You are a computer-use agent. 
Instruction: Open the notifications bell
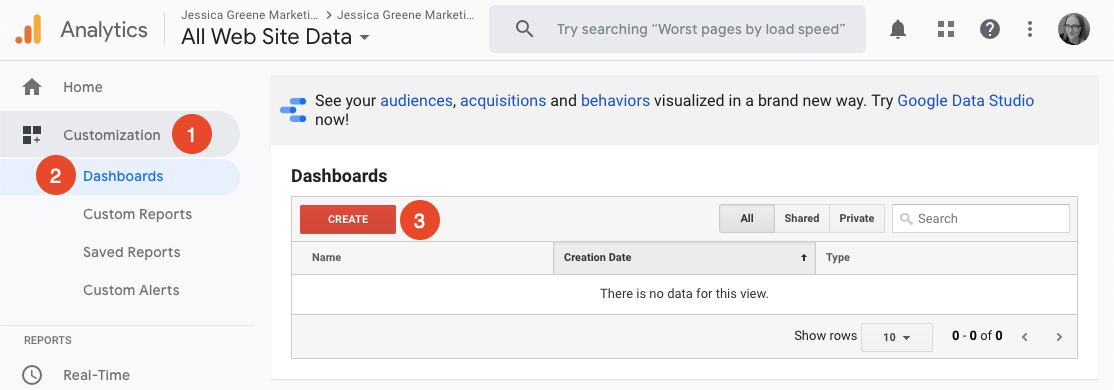[898, 29]
